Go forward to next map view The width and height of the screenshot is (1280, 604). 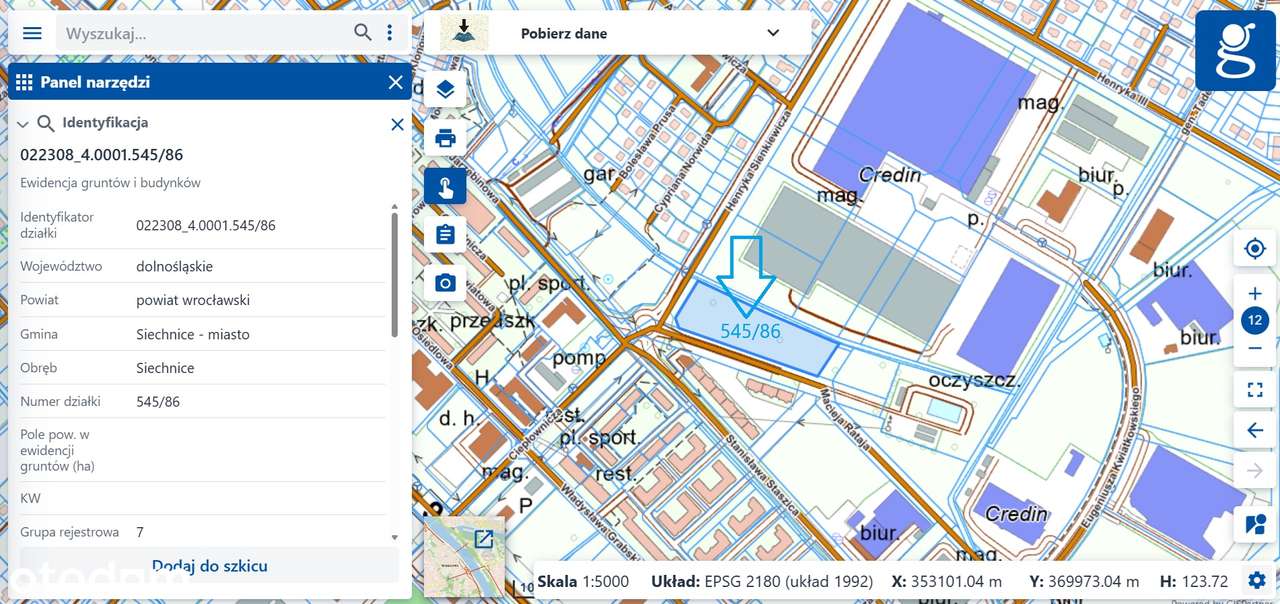1255,471
